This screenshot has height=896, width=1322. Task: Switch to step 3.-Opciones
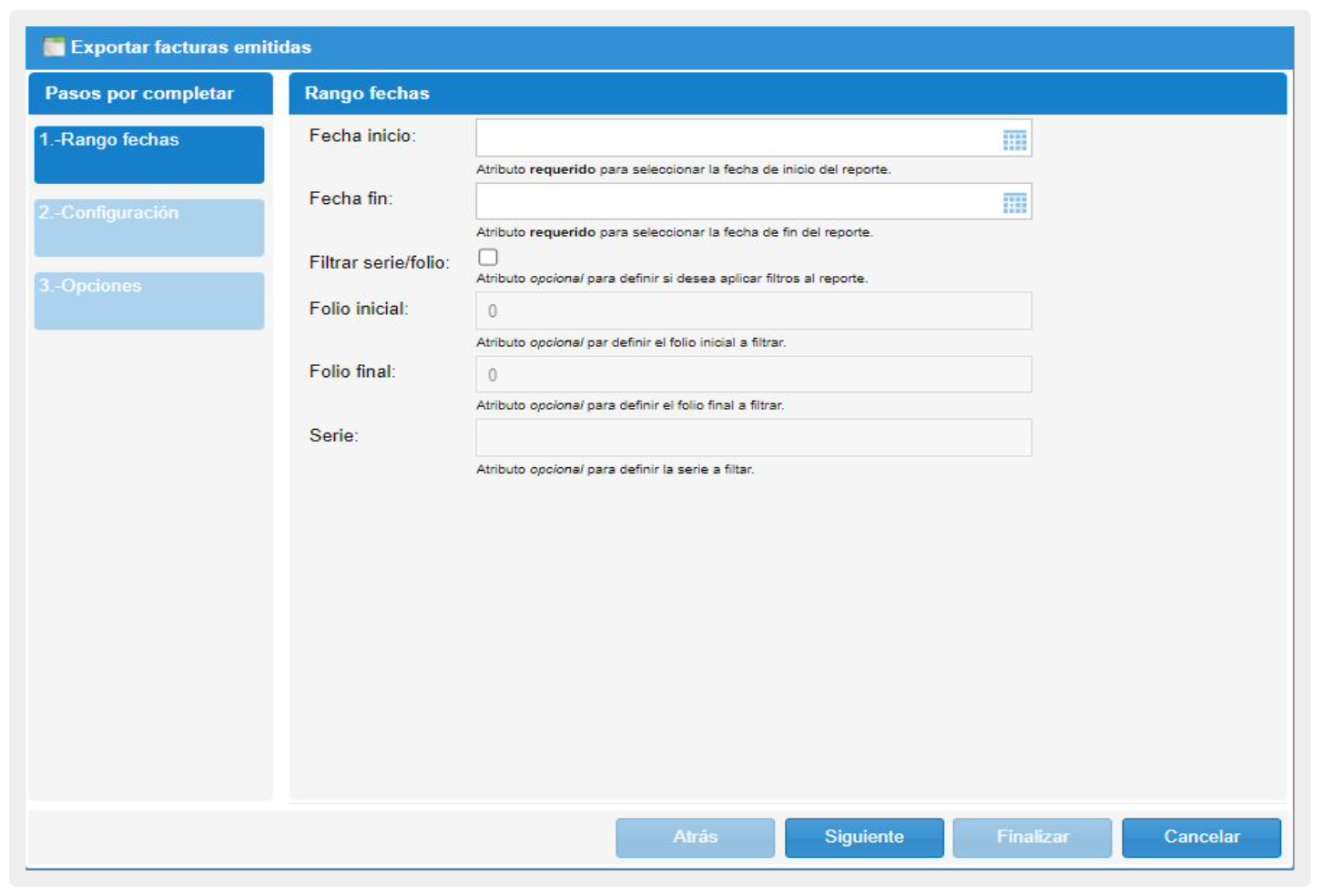point(149,300)
